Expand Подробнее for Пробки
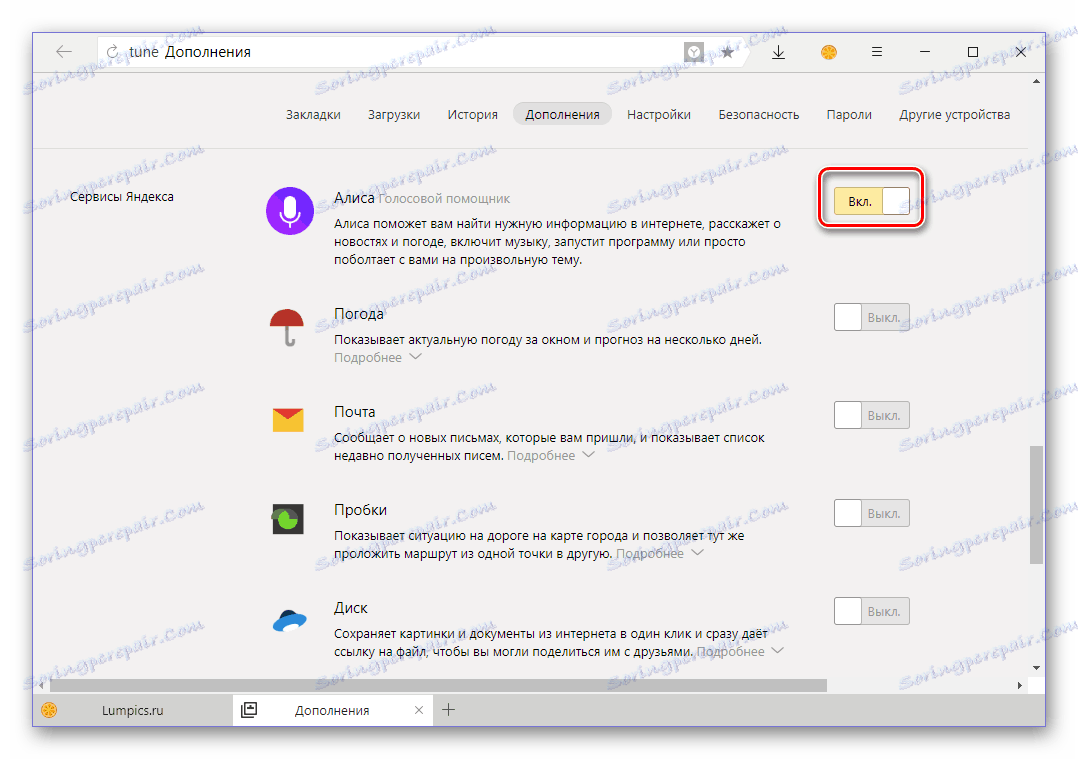Viewport: 1078px width, 759px height. [659, 553]
